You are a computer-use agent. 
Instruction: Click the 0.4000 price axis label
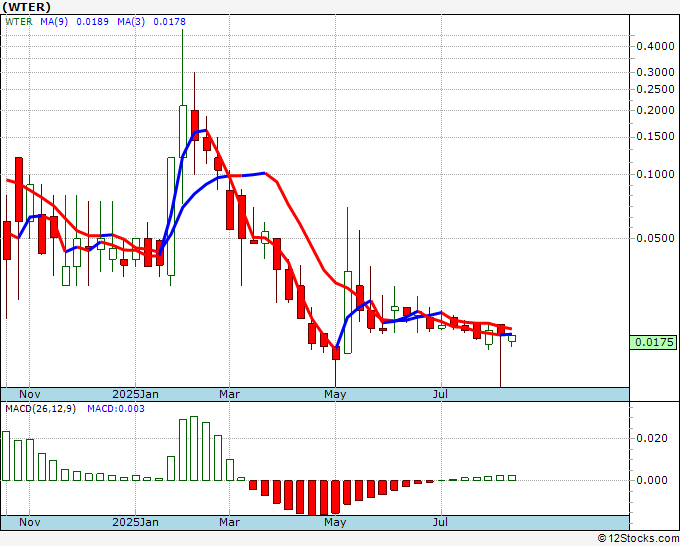coord(655,46)
